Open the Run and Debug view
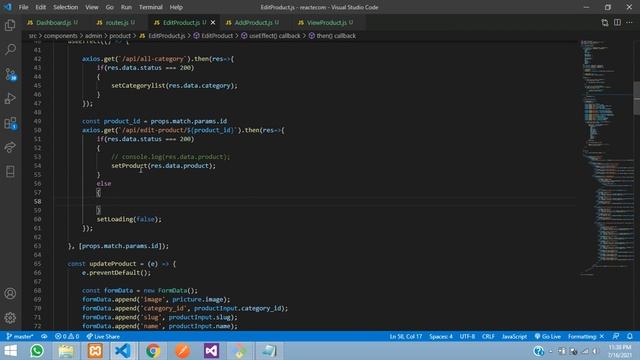Screen dimensions: 640x360 10,98
